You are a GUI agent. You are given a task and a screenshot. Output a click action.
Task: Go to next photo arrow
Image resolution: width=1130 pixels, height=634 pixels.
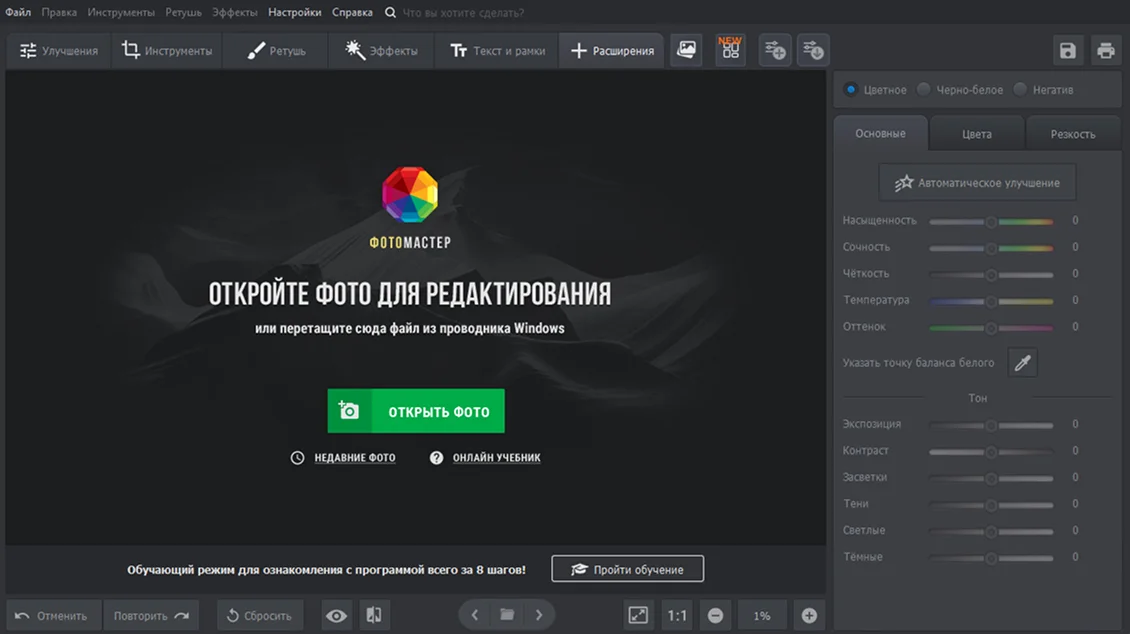tap(539, 615)
